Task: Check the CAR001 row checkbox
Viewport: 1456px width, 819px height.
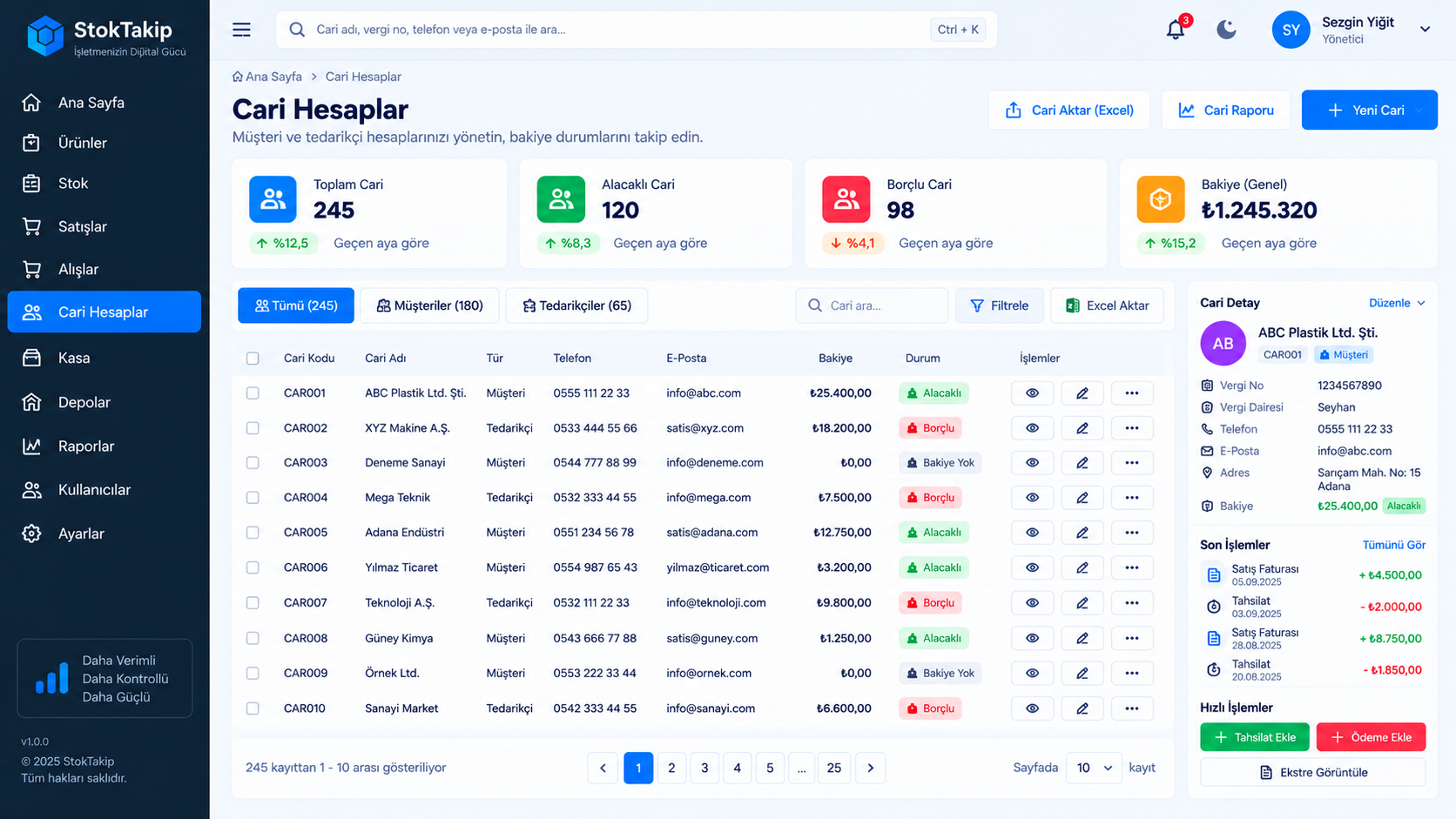Action: click(x=253, y=393)
